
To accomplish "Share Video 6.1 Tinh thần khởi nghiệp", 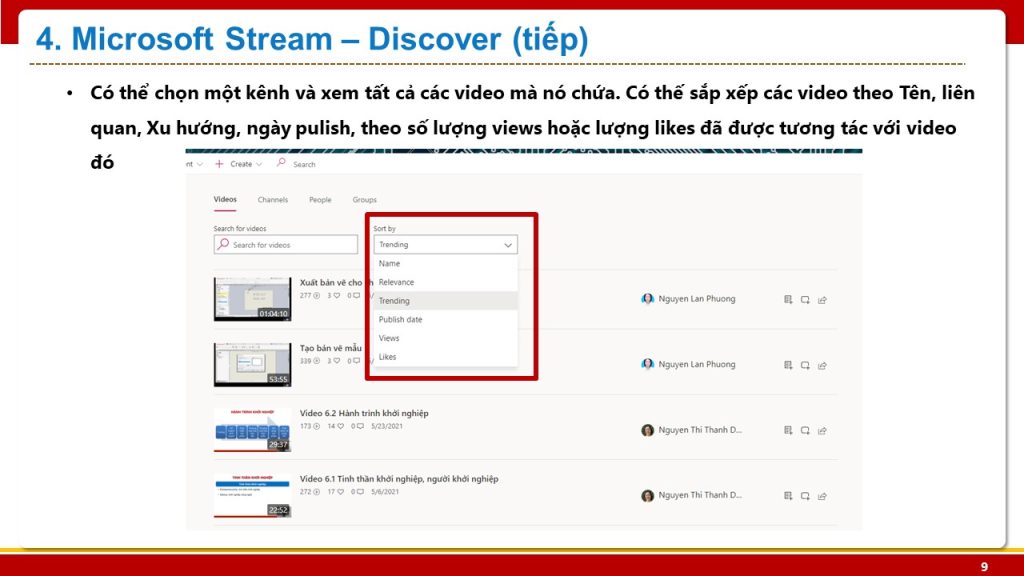I will pos(822,496).
